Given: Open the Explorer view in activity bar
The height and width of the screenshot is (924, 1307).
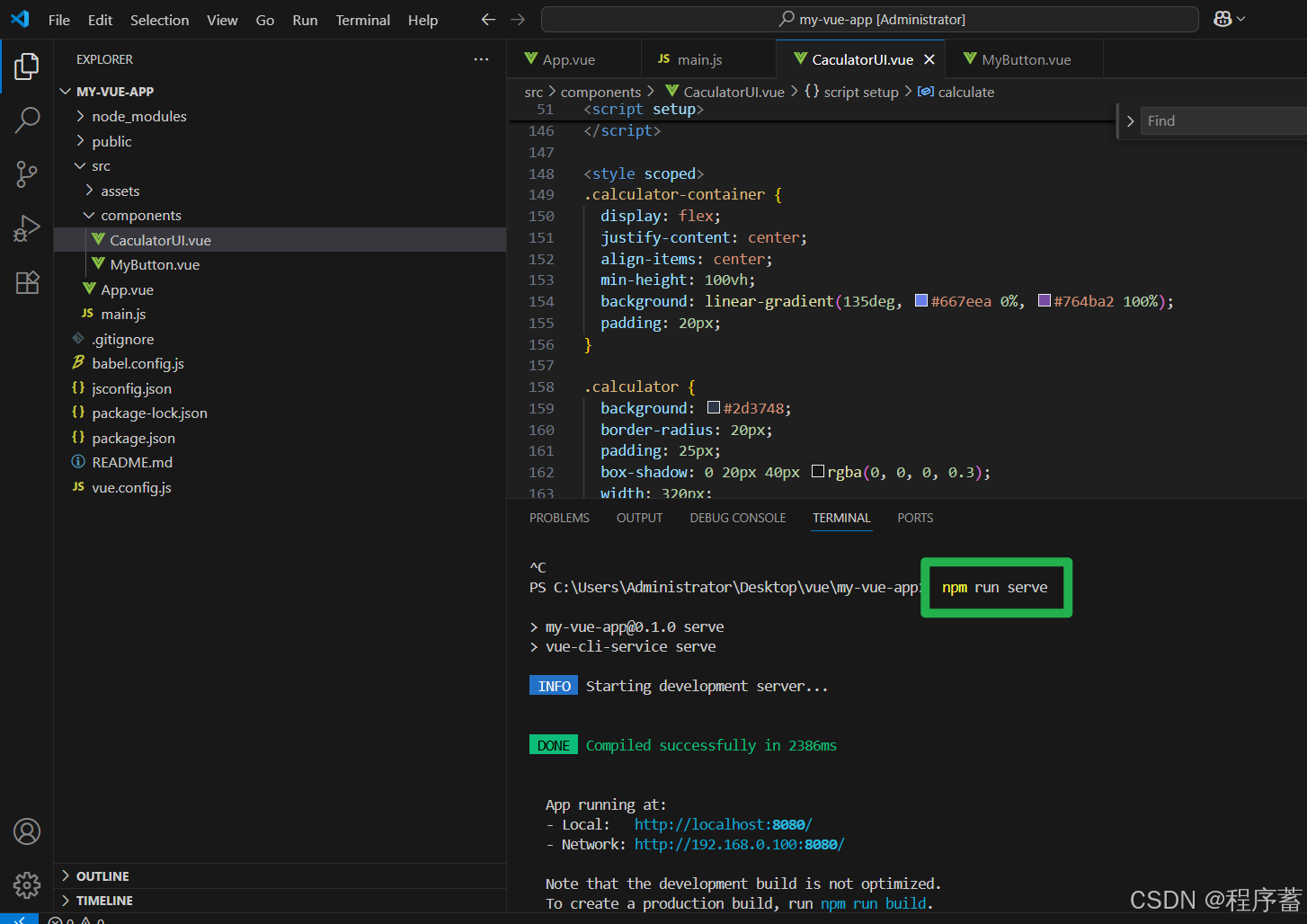Looking at the screenshot, I should tap(27, 67).
